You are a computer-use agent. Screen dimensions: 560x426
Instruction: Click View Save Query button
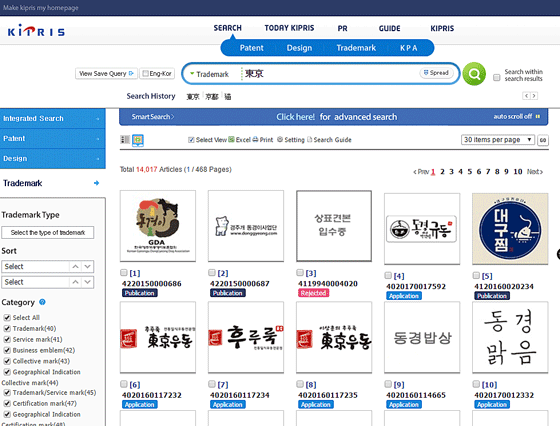click(x=106, y=74)
